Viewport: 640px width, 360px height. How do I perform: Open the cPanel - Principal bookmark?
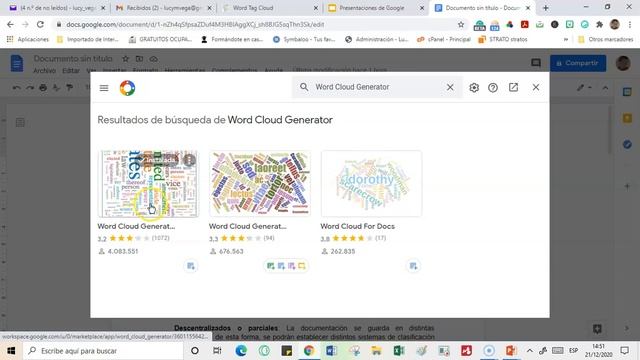coord(444,39)
